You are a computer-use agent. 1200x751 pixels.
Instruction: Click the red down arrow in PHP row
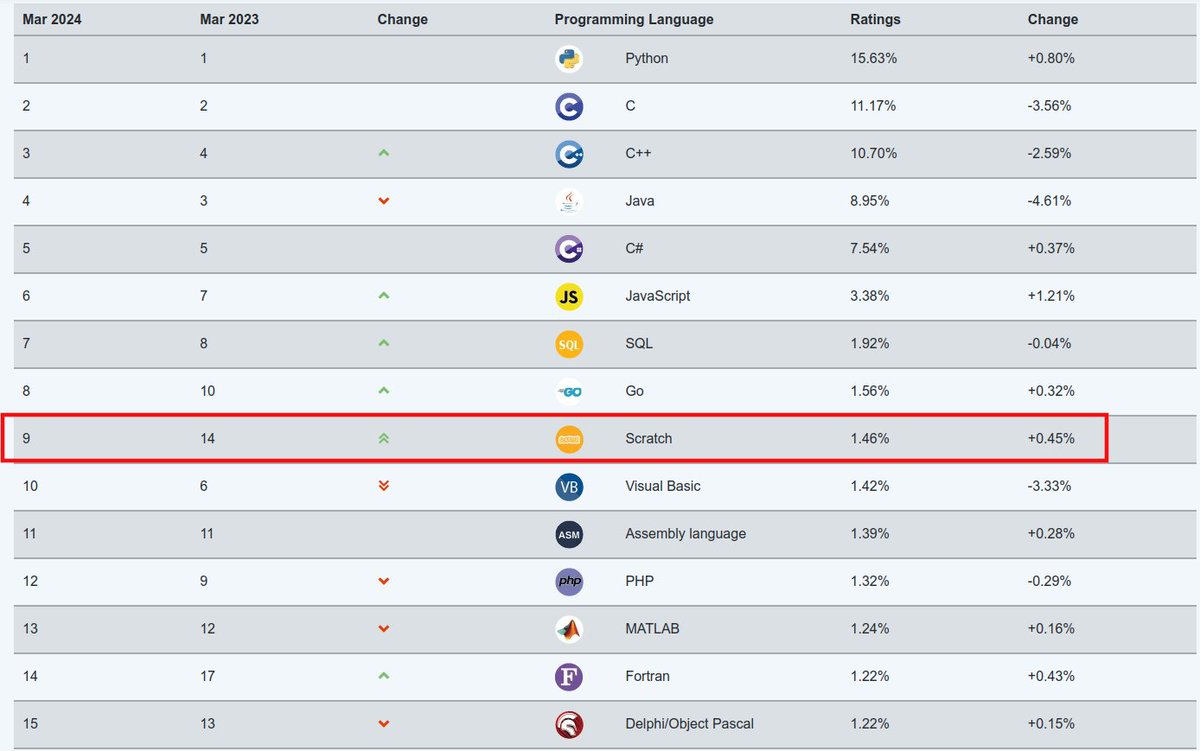click(384, 581)
